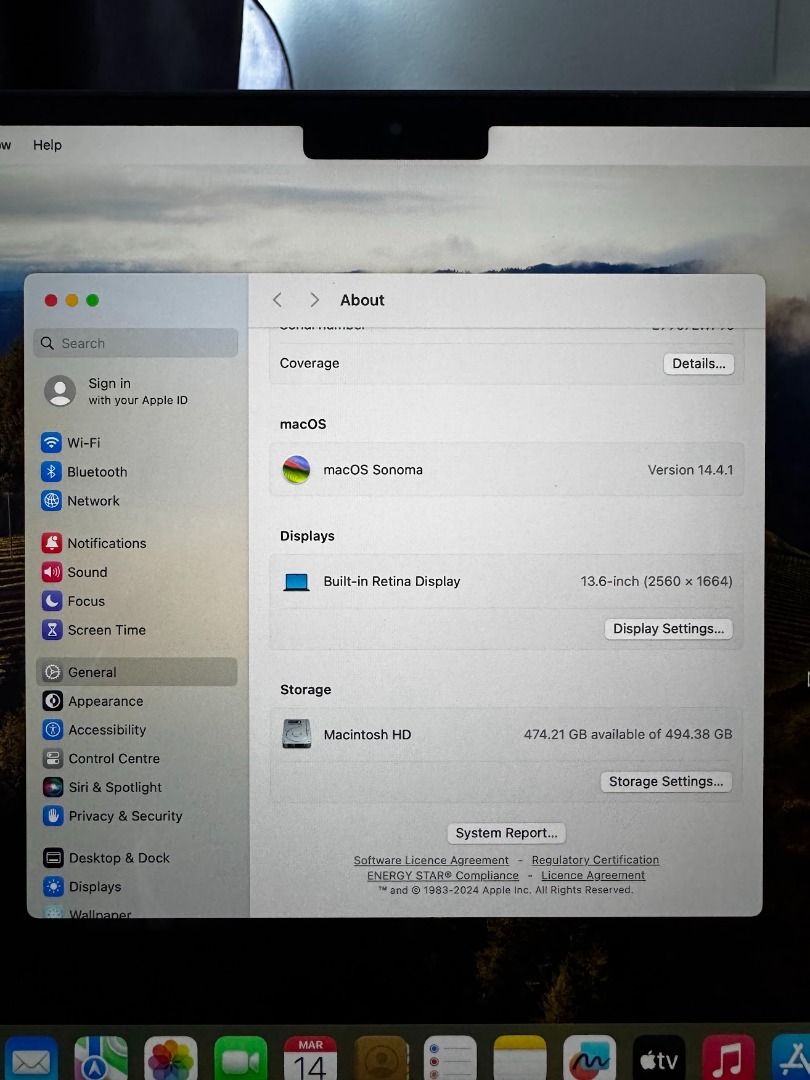Open the Software Licence Agreement link

[x=431, y=860]
